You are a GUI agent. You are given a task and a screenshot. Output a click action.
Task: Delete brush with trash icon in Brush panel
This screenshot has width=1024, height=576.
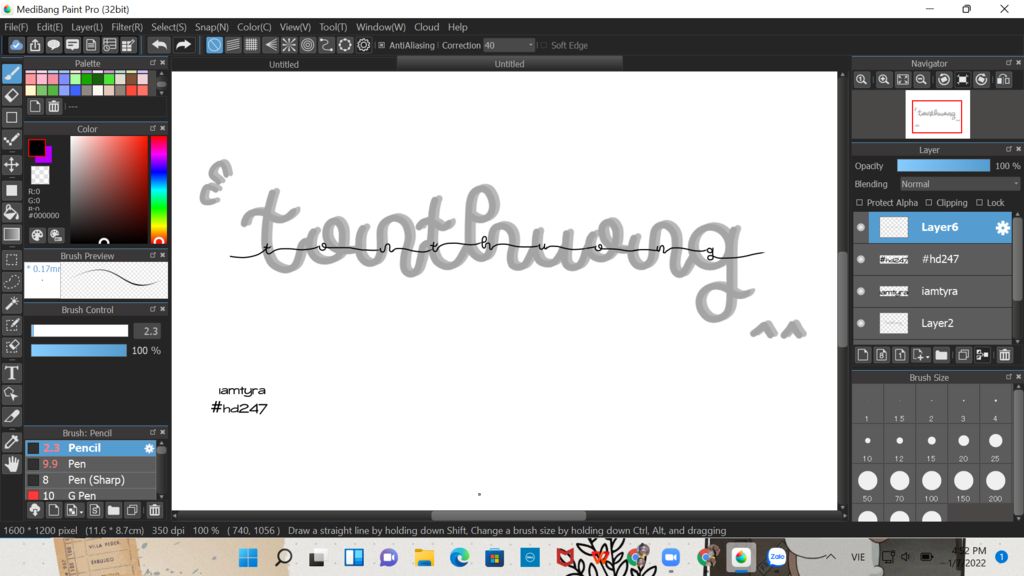click(x=154, y=510)
